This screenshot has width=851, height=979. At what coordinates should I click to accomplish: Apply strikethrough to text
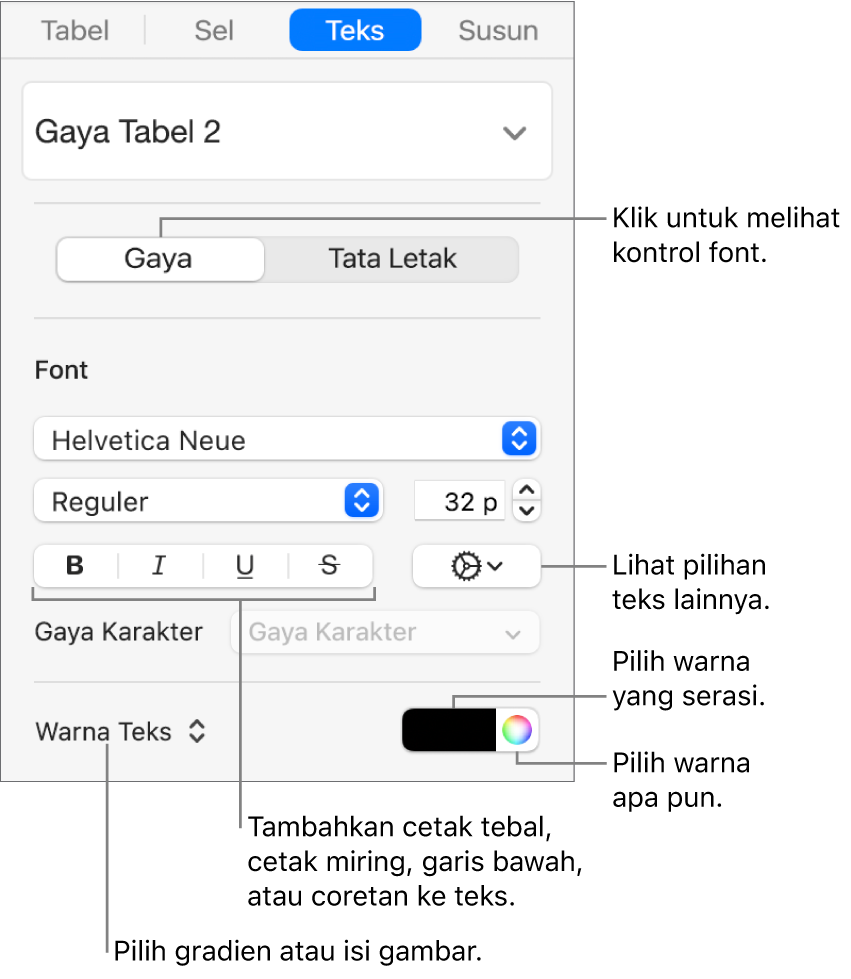pos(329,566)
